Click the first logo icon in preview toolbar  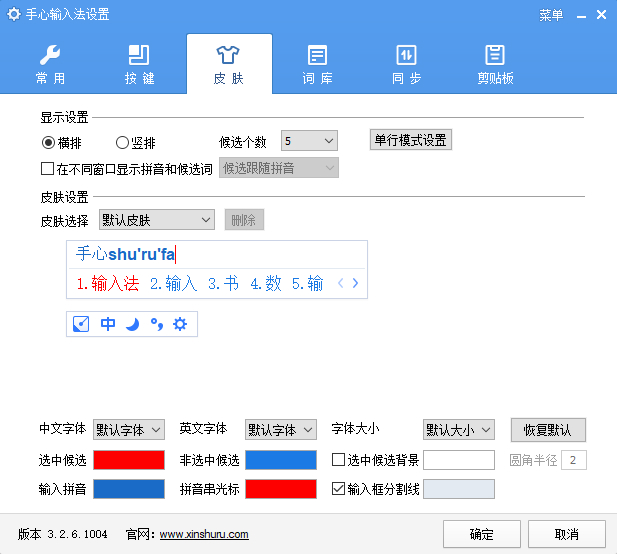point(82,324)
